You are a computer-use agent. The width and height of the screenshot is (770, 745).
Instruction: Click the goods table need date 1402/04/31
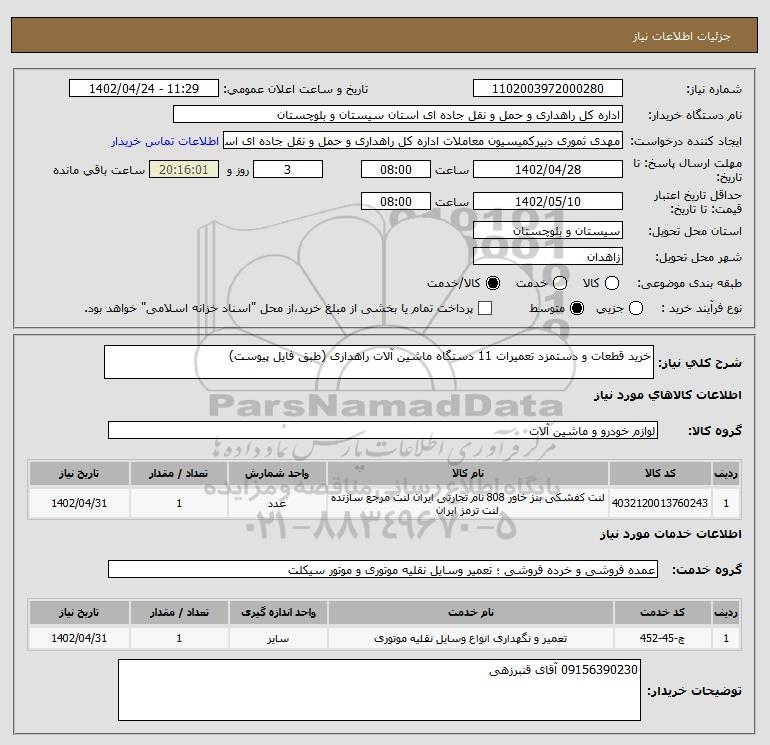click(x=79, y=503)
